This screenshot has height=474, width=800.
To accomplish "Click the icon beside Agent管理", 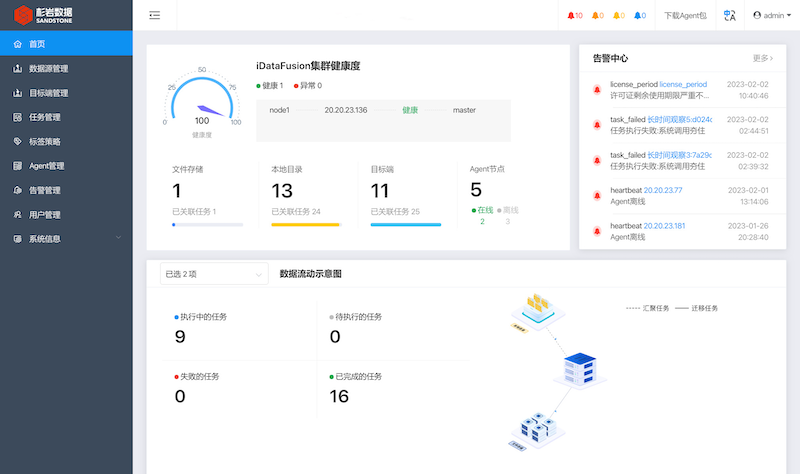I will [17, 166].
